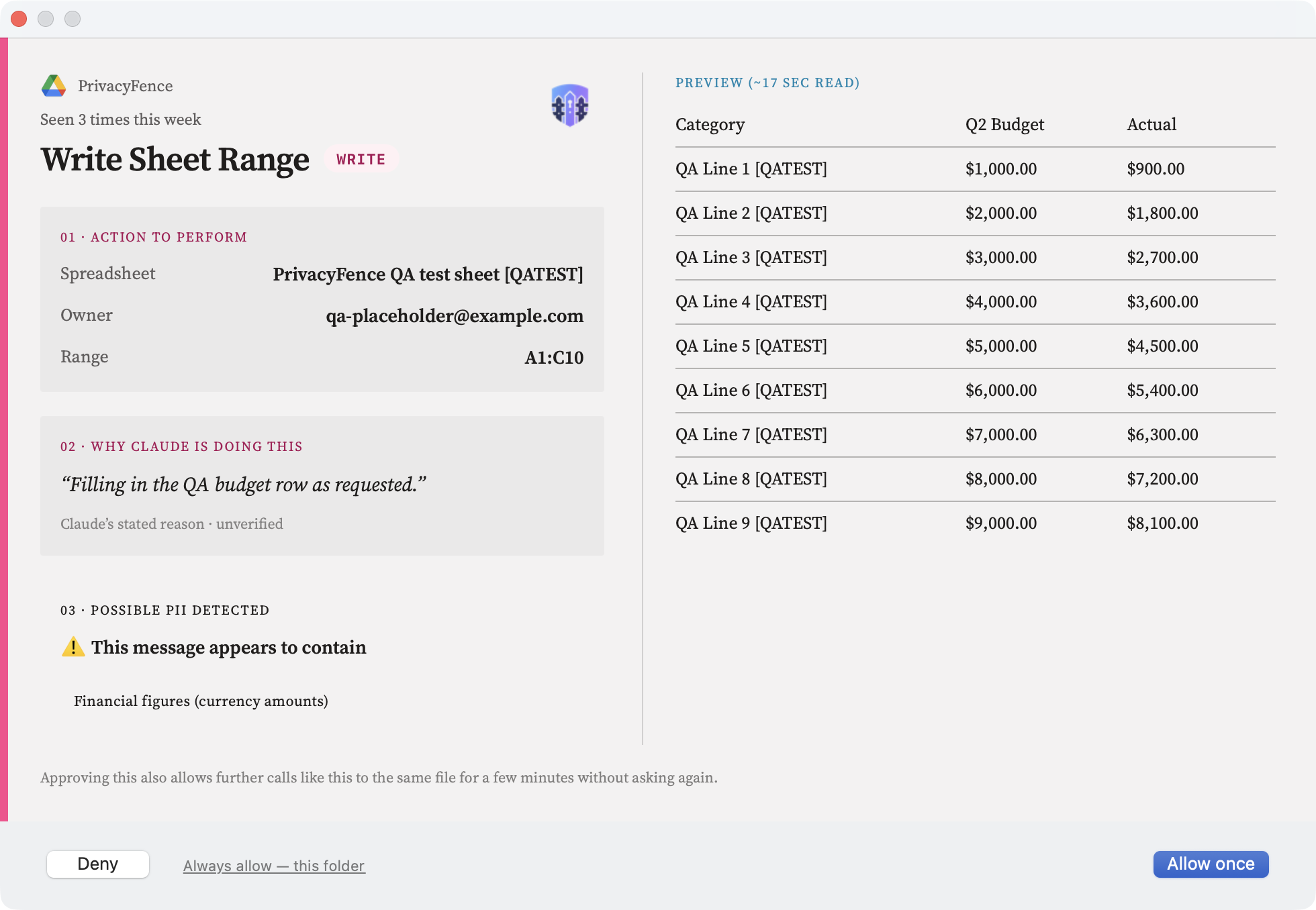Click the Actual cell '$6,300.00'
Viewport: 1316px width, 910px height.
pos(1163,435)
